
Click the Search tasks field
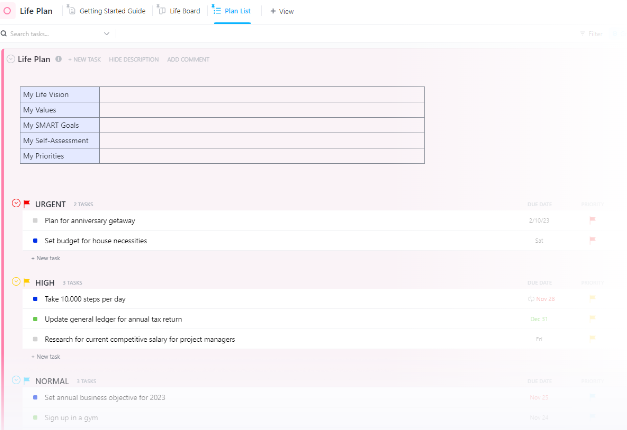tap(52, 34)
